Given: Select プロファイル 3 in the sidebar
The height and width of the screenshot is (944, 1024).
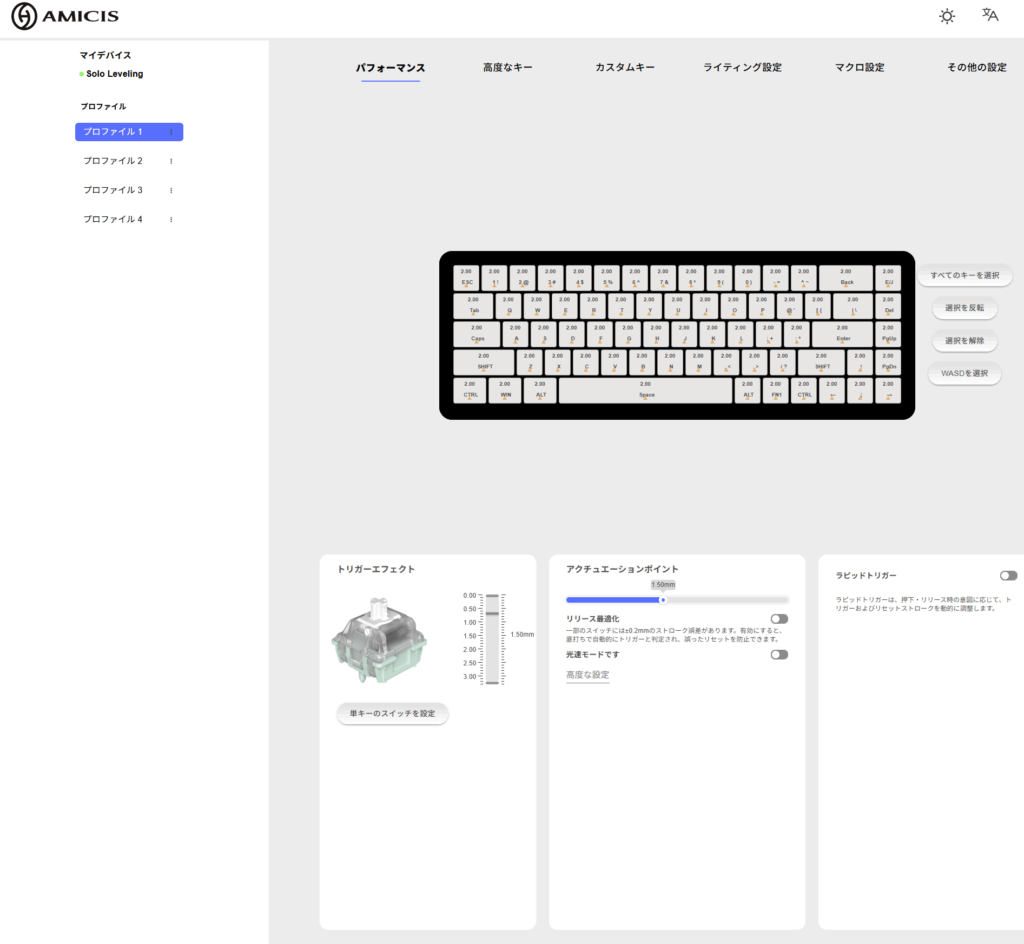Looking at the screenshot, I should [113, 190].
